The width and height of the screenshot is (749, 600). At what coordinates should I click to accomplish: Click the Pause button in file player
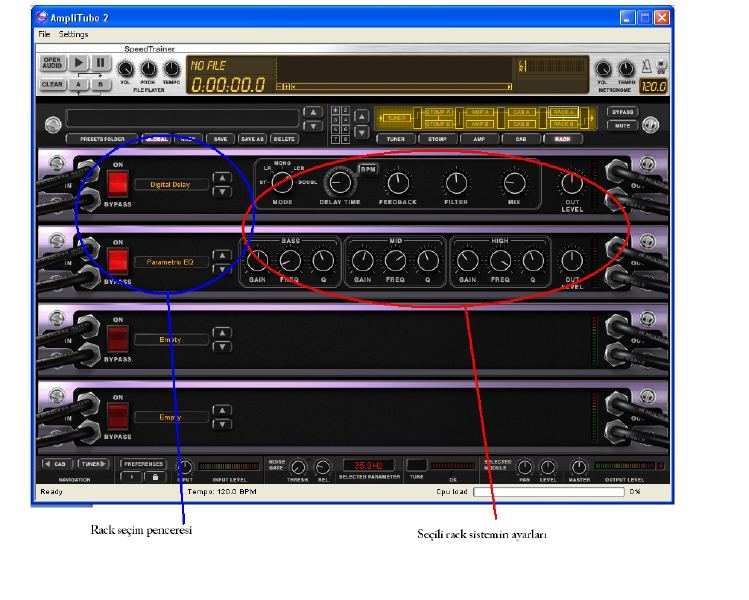101,63
